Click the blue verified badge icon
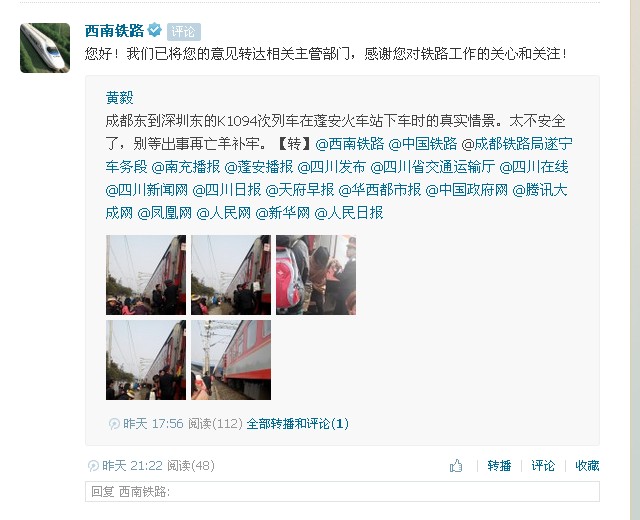This screenshot has width=640, height=520. (155, 30)
